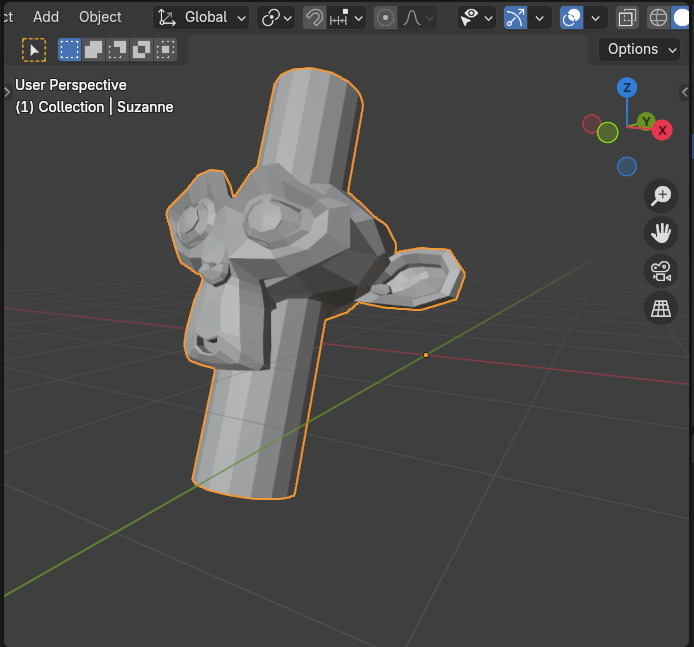Click the negative Y axis gizmo ball
Image resolution: width=694 pixels, height=647 pixels.
[x=607, y=132]
